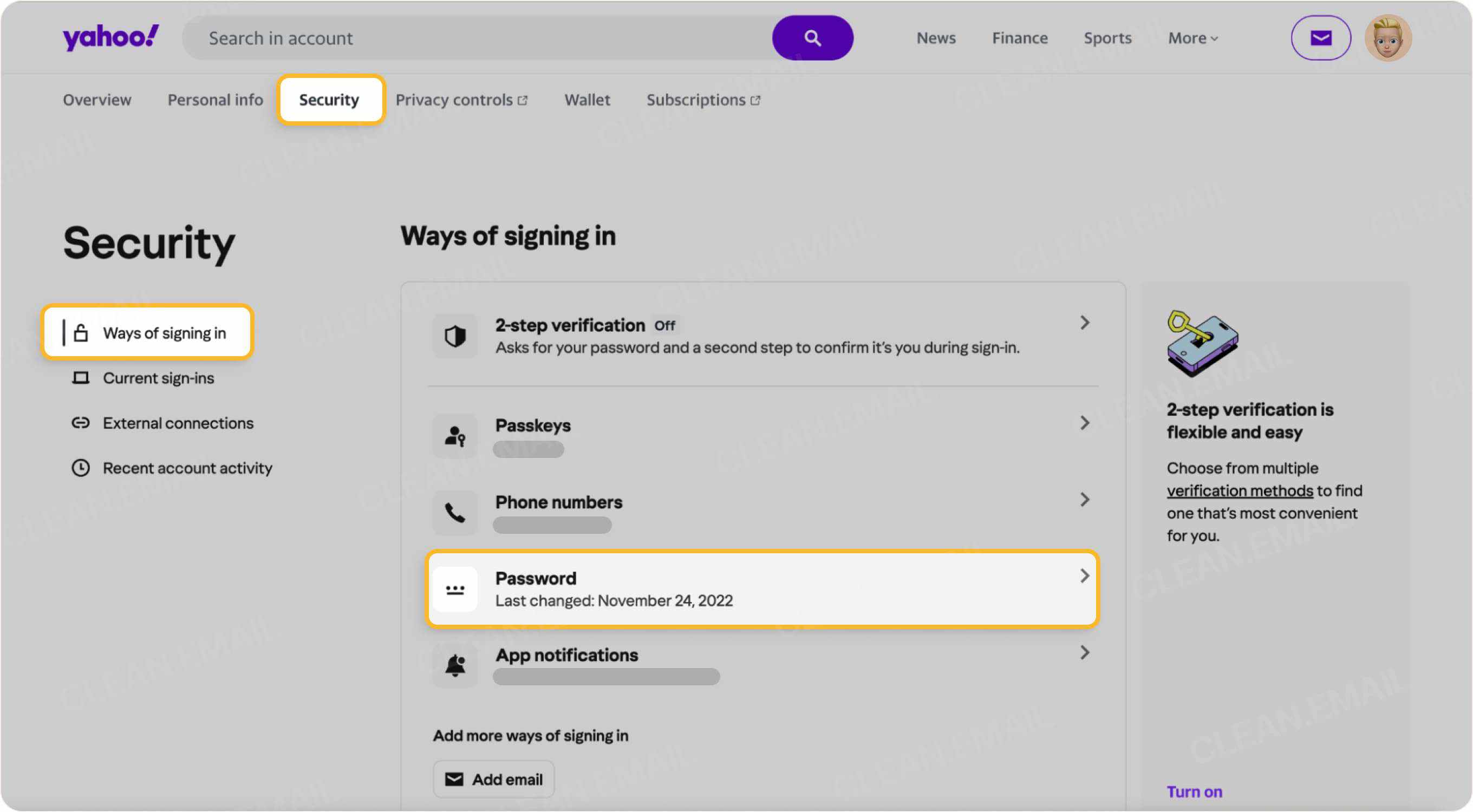Go to the Sports link

click(1107, 38)
